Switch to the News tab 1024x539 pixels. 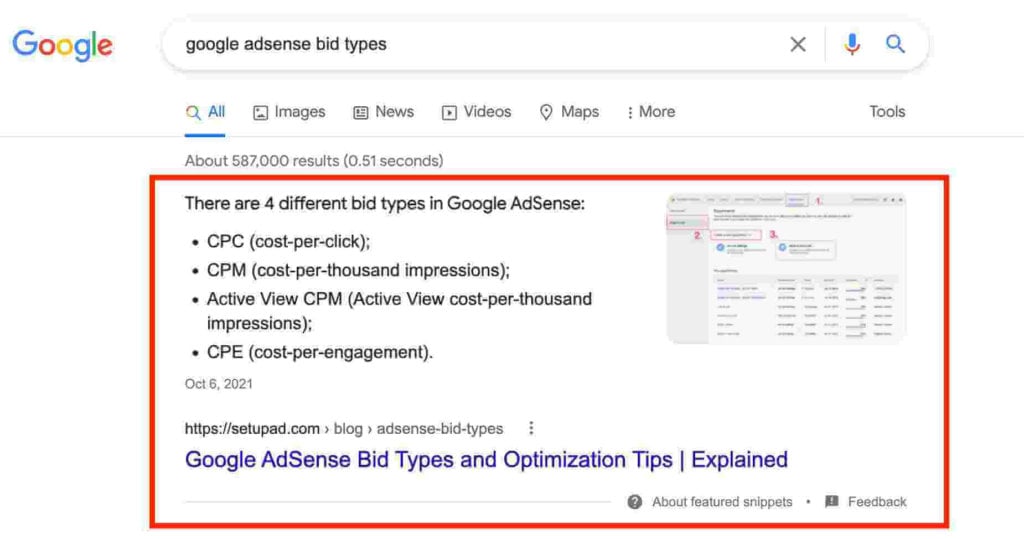point(383,112)
